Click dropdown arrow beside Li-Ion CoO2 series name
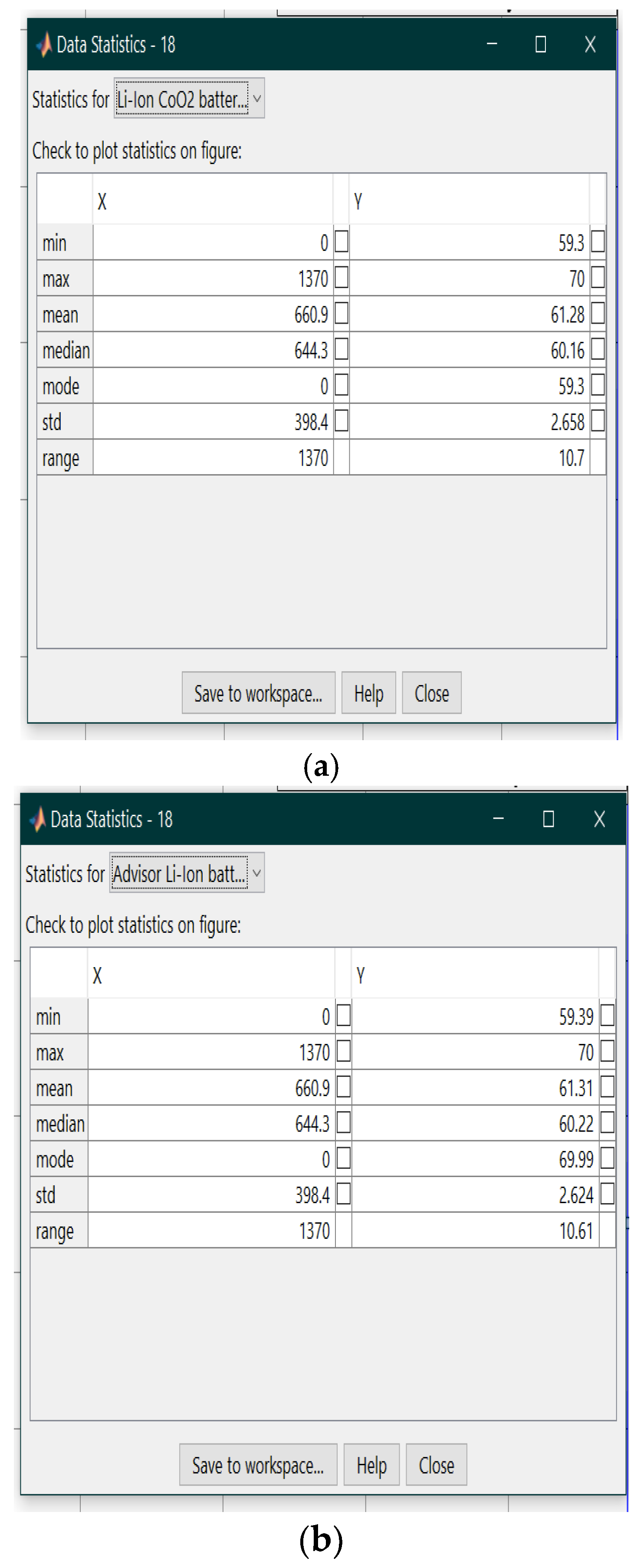637x1568 pixels. 256,98
